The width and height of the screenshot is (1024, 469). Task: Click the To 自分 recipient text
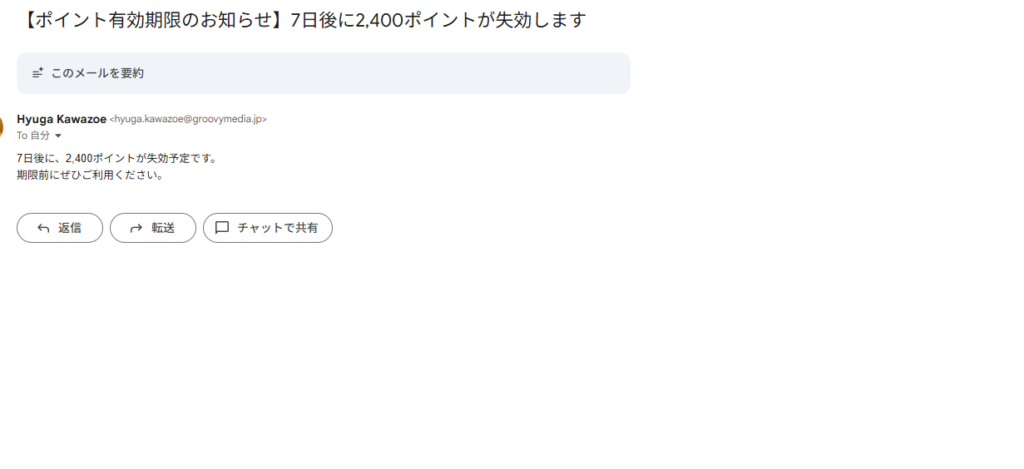point(33,136)
